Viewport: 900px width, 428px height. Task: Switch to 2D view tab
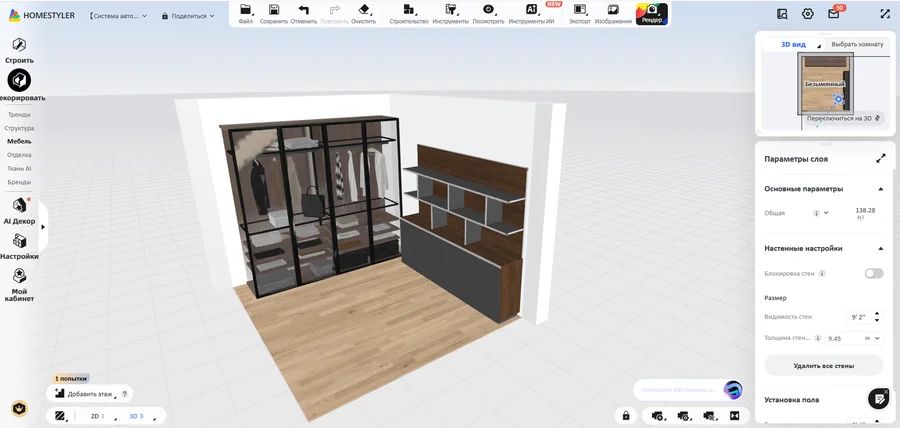(x=96, y=417)
